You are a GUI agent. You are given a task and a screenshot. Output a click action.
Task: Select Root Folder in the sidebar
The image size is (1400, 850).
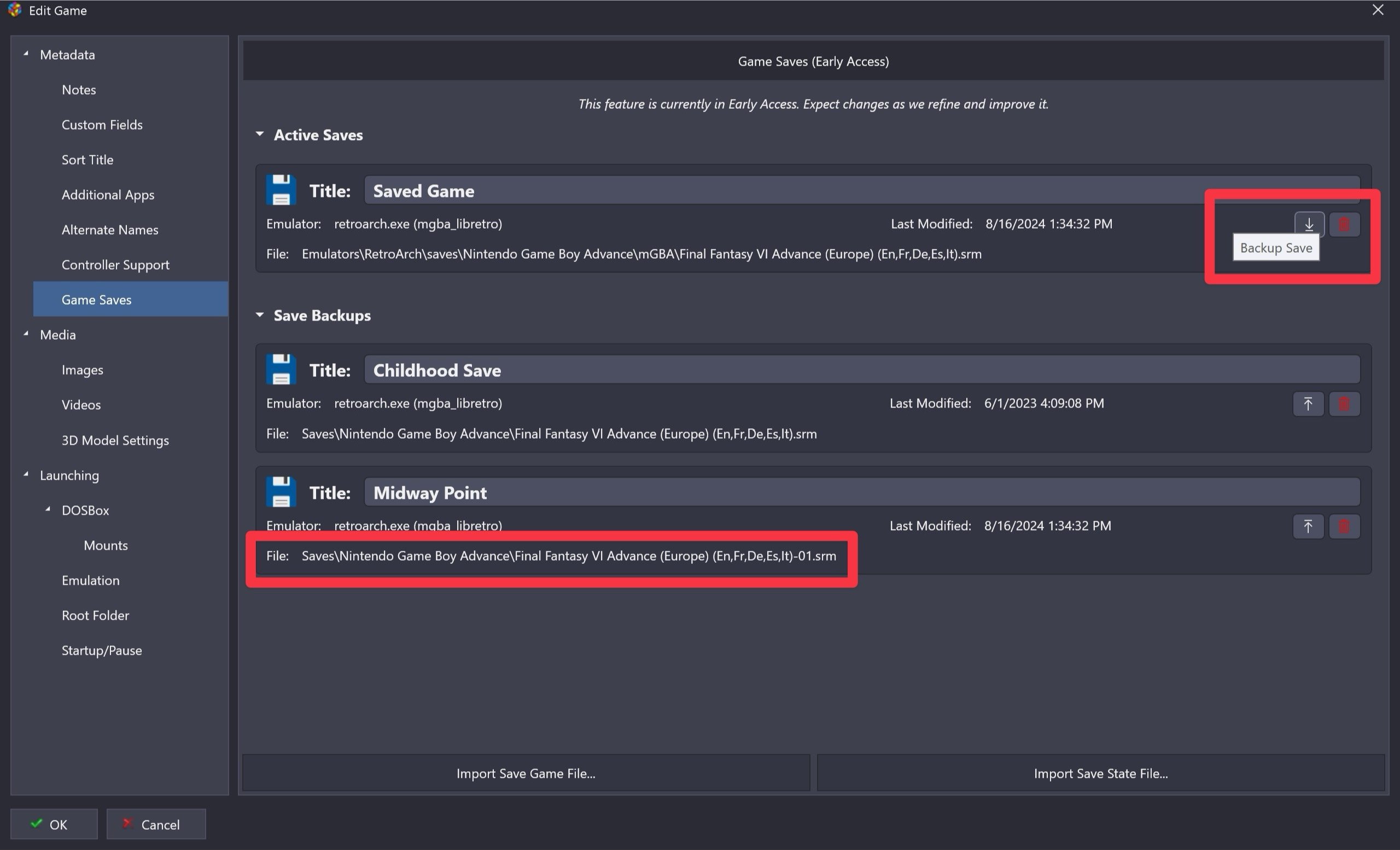(x=95, y=615)
